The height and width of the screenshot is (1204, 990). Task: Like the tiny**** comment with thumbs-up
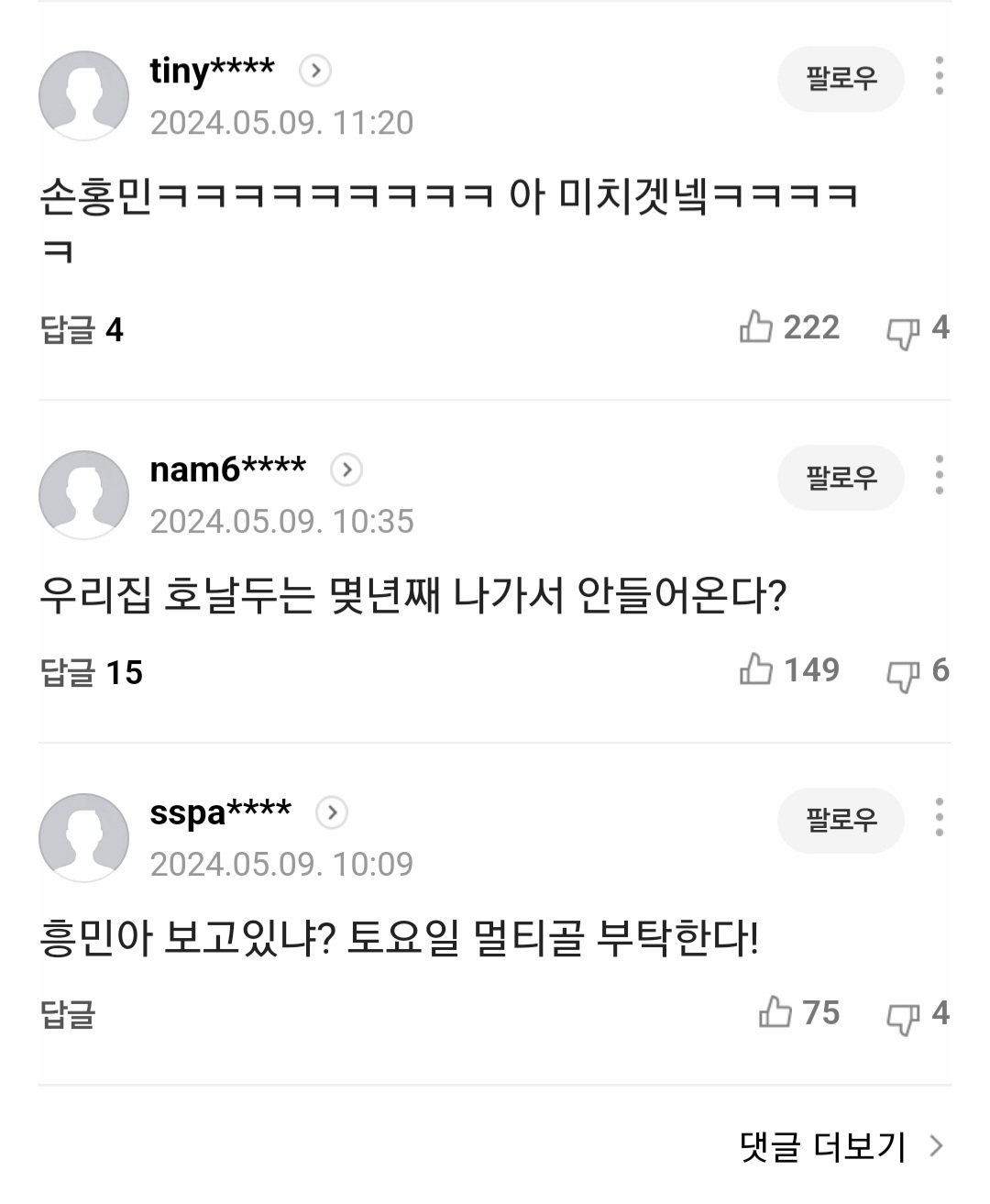757,327
